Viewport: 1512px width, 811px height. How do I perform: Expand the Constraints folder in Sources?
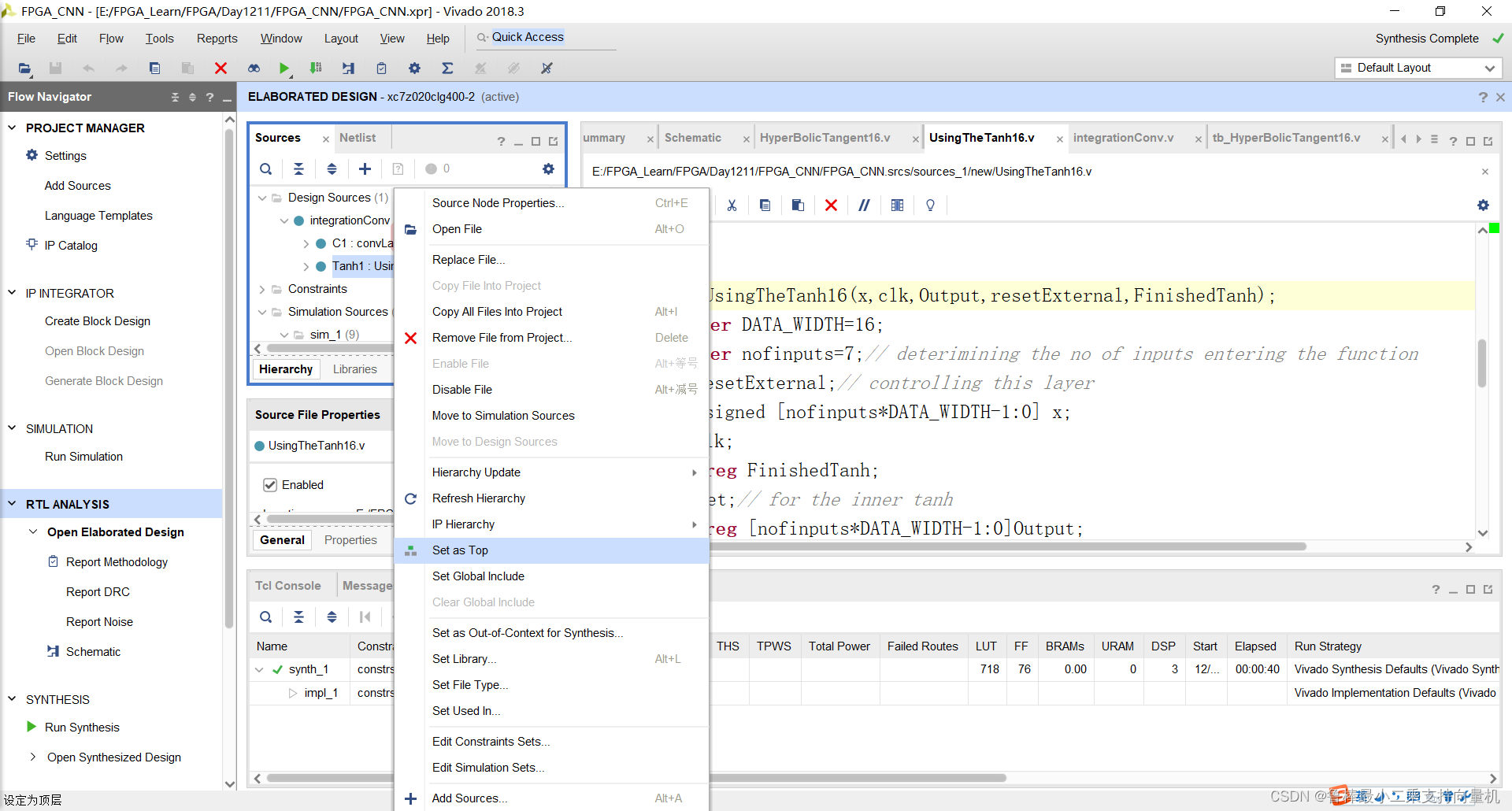click(262, 289)
